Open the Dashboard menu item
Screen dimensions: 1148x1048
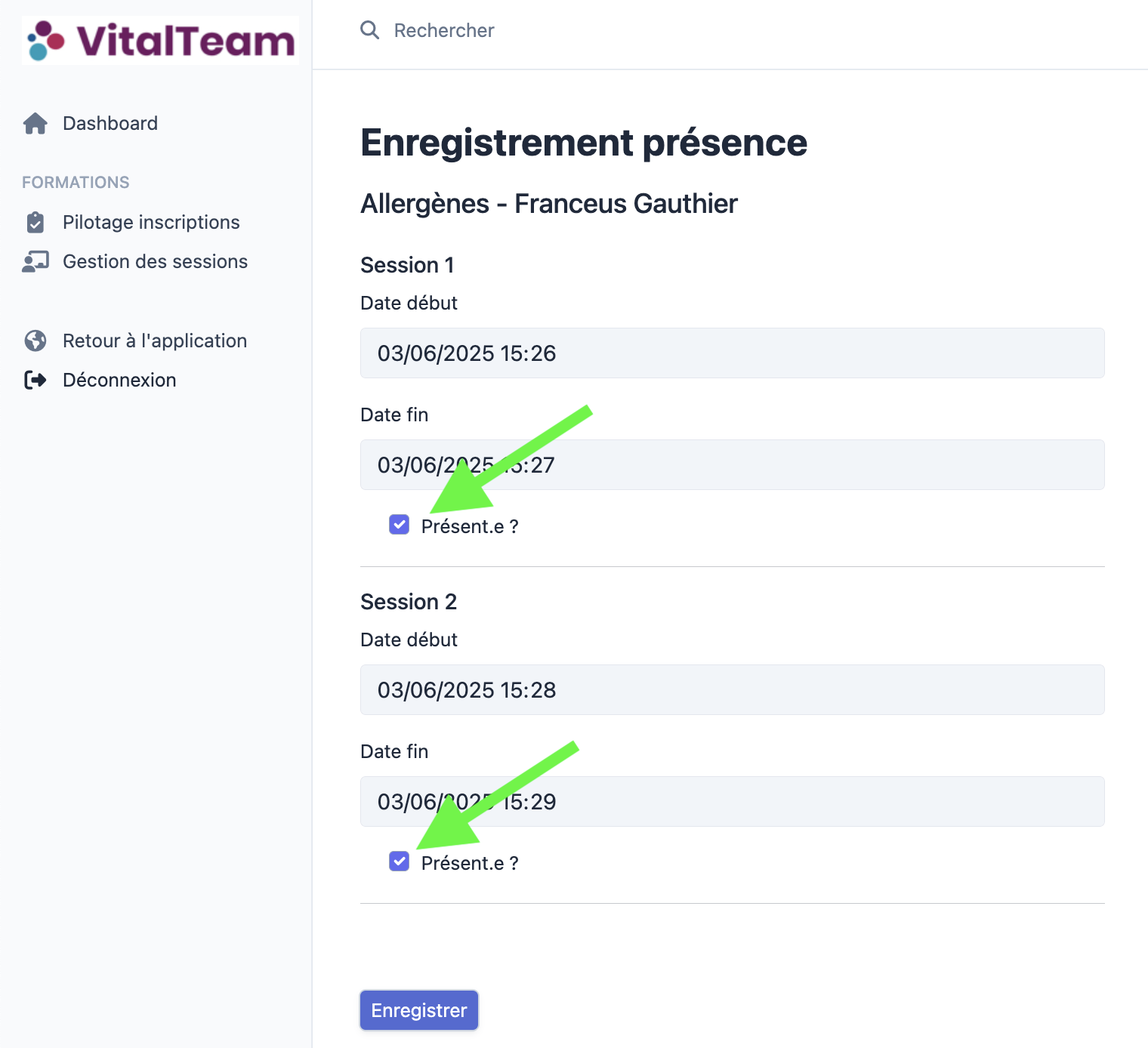pyautogui.click(x=110, y=124)
